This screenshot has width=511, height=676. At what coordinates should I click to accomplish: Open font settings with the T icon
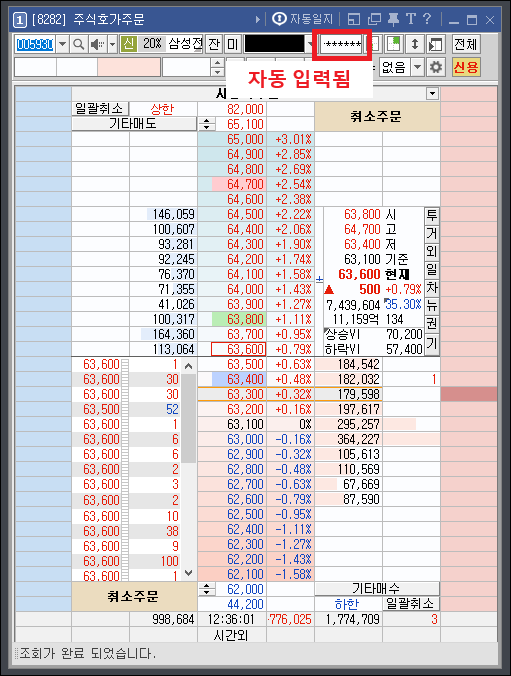click(x=411, y=19)
